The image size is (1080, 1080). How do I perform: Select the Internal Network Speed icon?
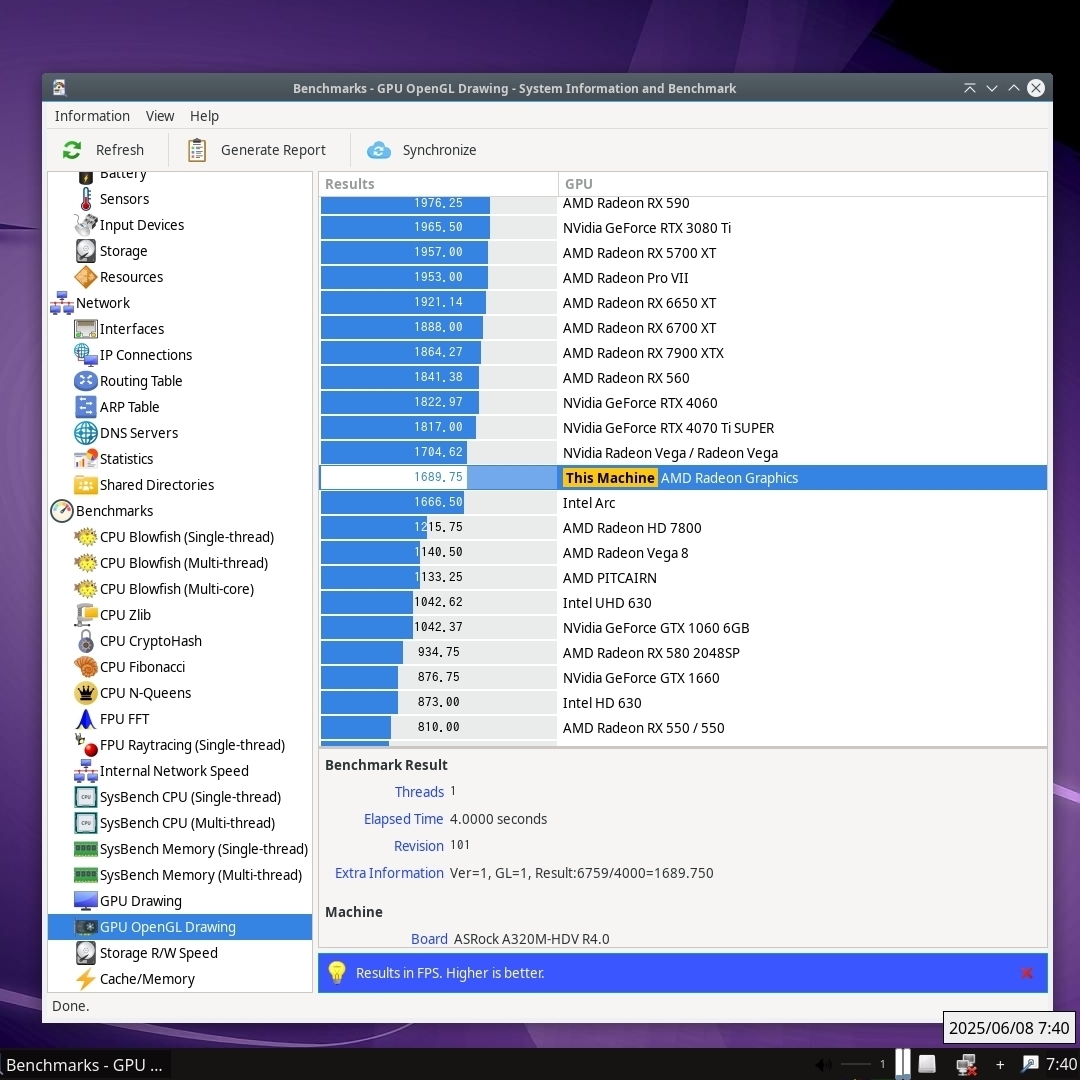pos(85,771)
